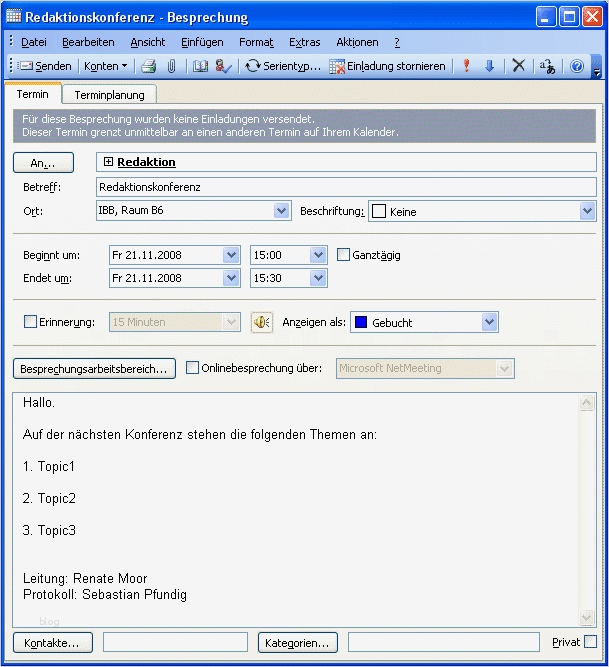Click the check names icon

(223, 66)
